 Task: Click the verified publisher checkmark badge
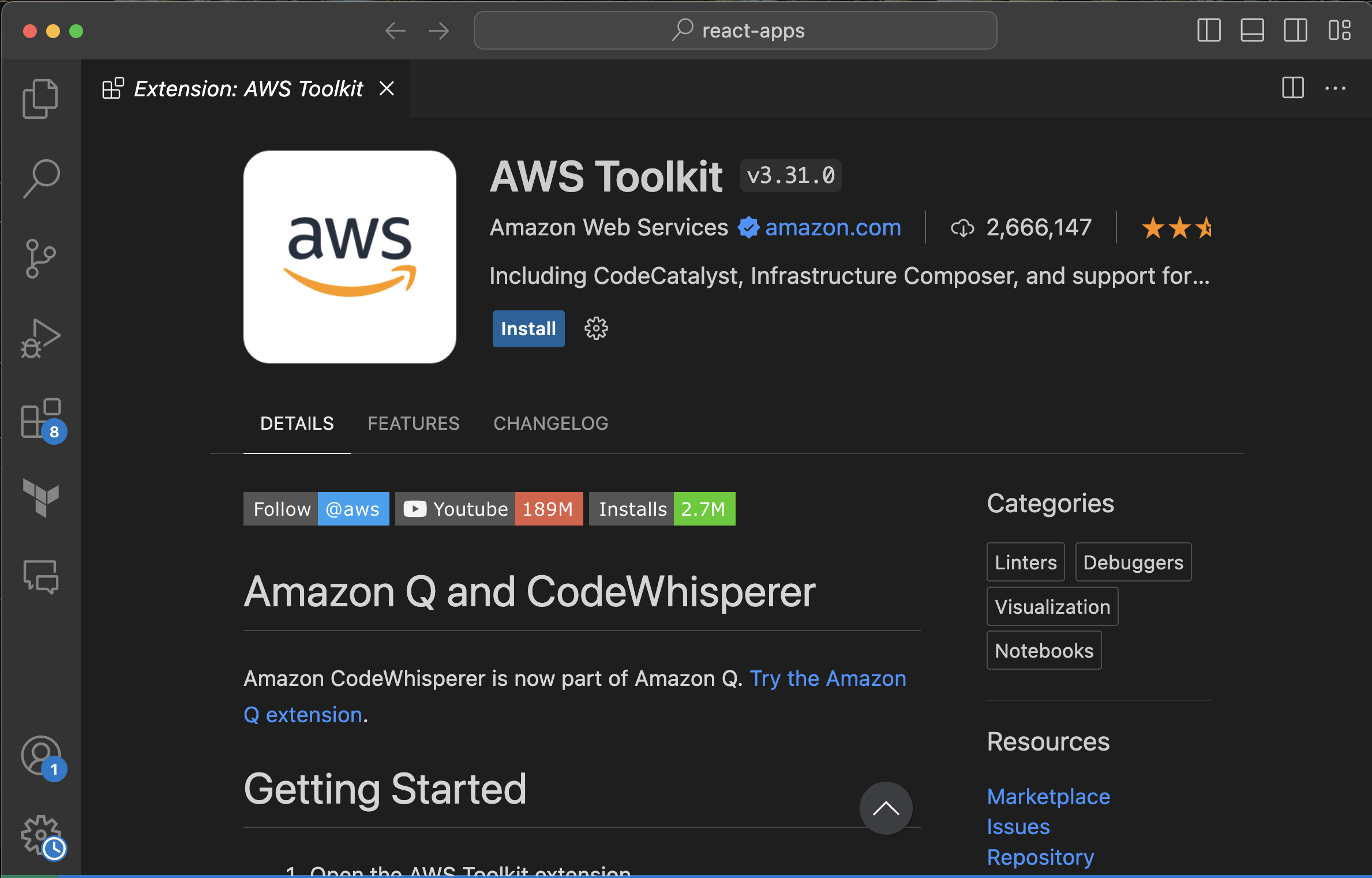click(x=748, y=227)
